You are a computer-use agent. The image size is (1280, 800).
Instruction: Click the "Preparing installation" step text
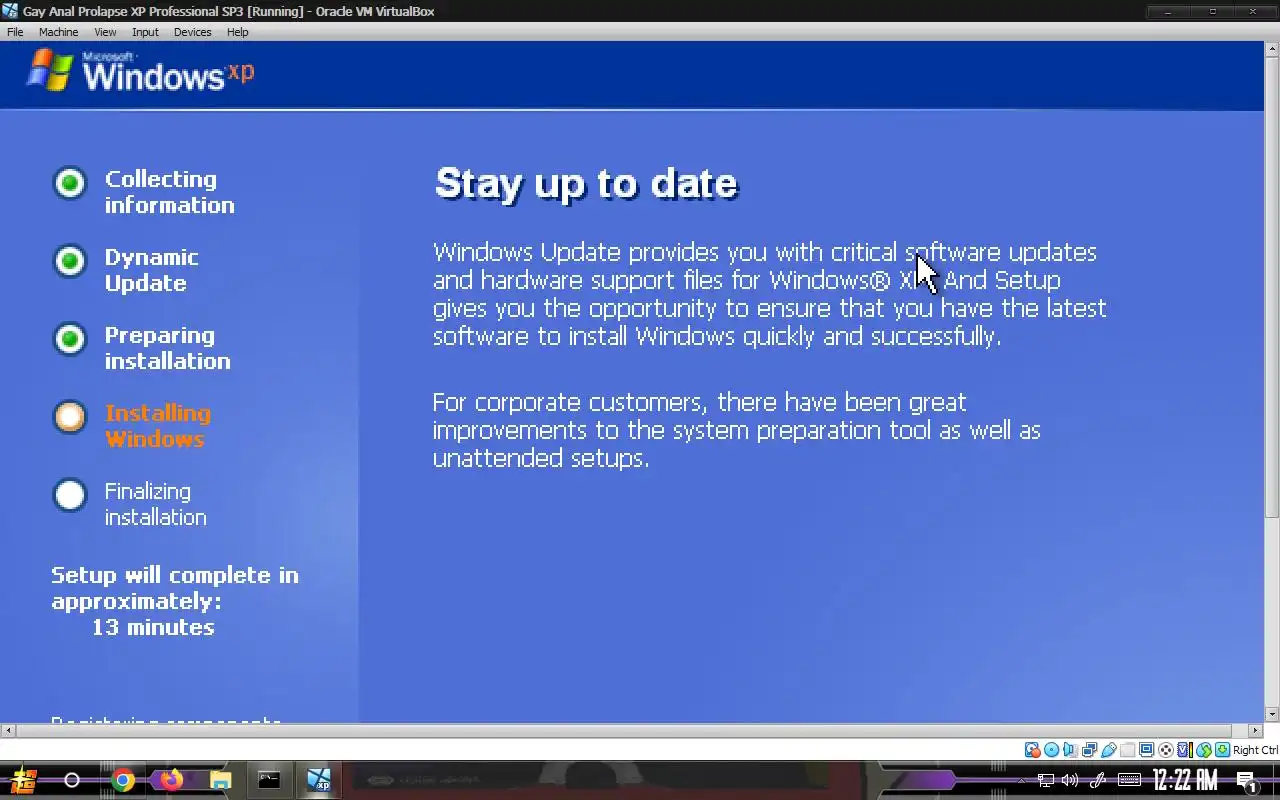coord(167,348)
